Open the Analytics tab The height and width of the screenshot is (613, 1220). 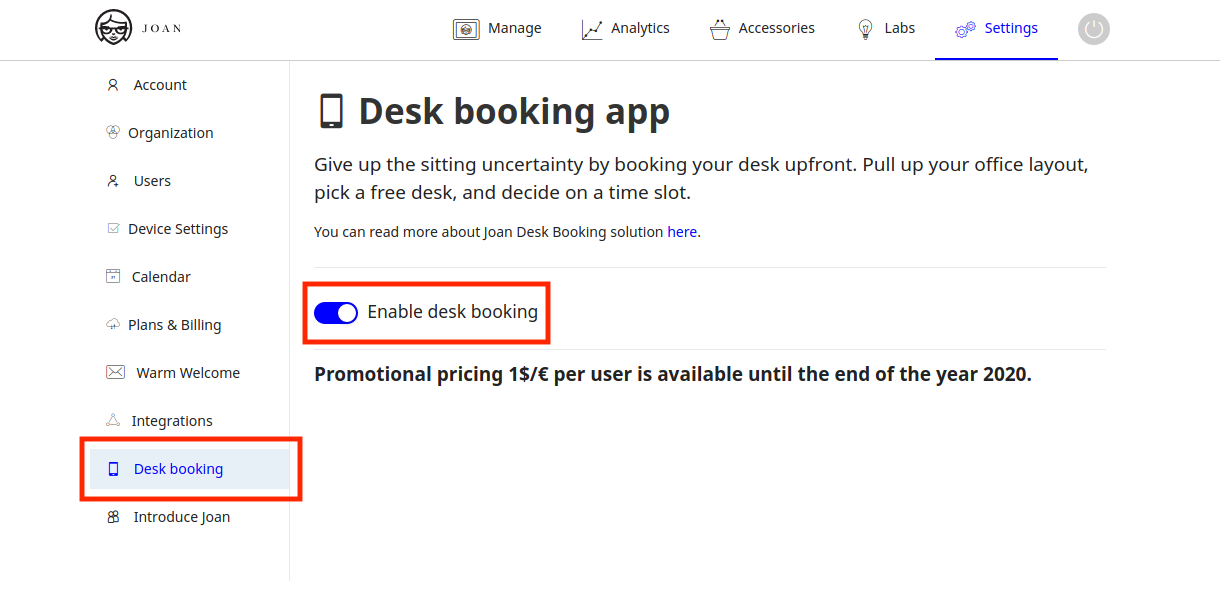pos(625,29)
